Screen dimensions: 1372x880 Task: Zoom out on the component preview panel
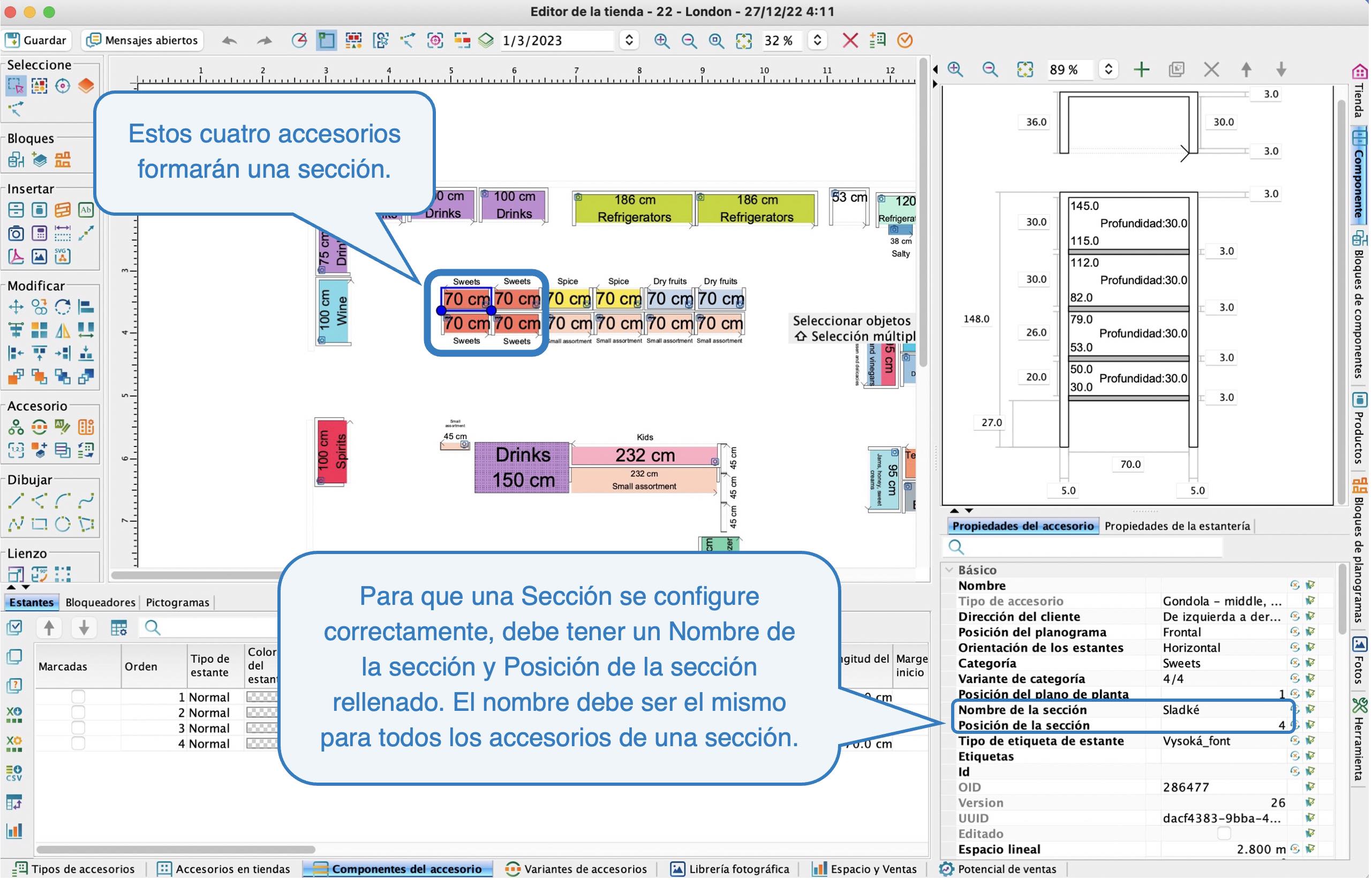click(991, 70)
